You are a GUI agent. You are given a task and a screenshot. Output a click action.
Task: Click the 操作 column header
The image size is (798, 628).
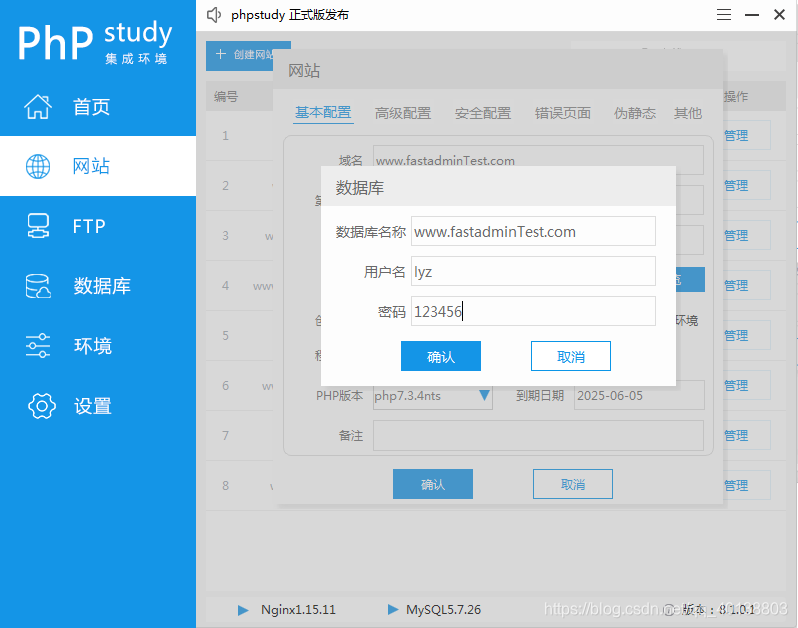pyautogui.click(x=736, y=97)
